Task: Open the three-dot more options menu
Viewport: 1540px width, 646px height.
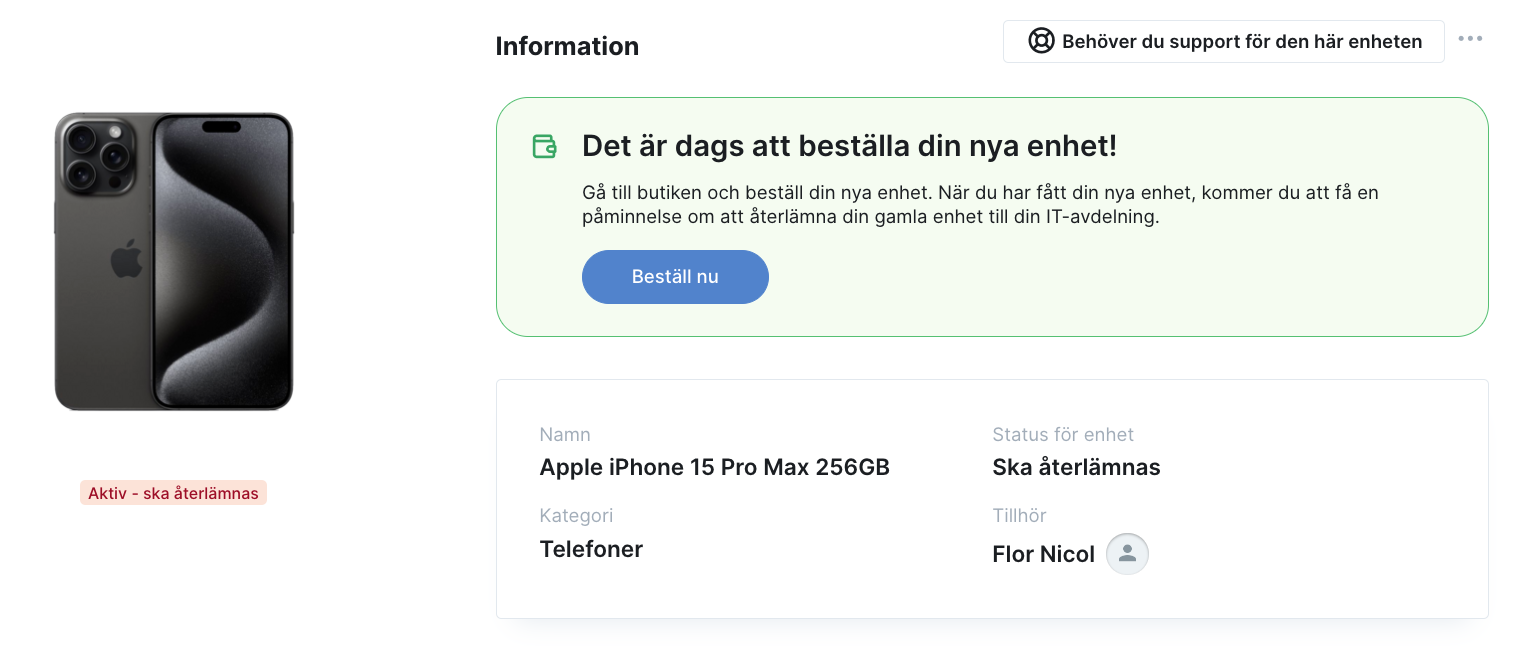Action: click(x=1470, y=39)
